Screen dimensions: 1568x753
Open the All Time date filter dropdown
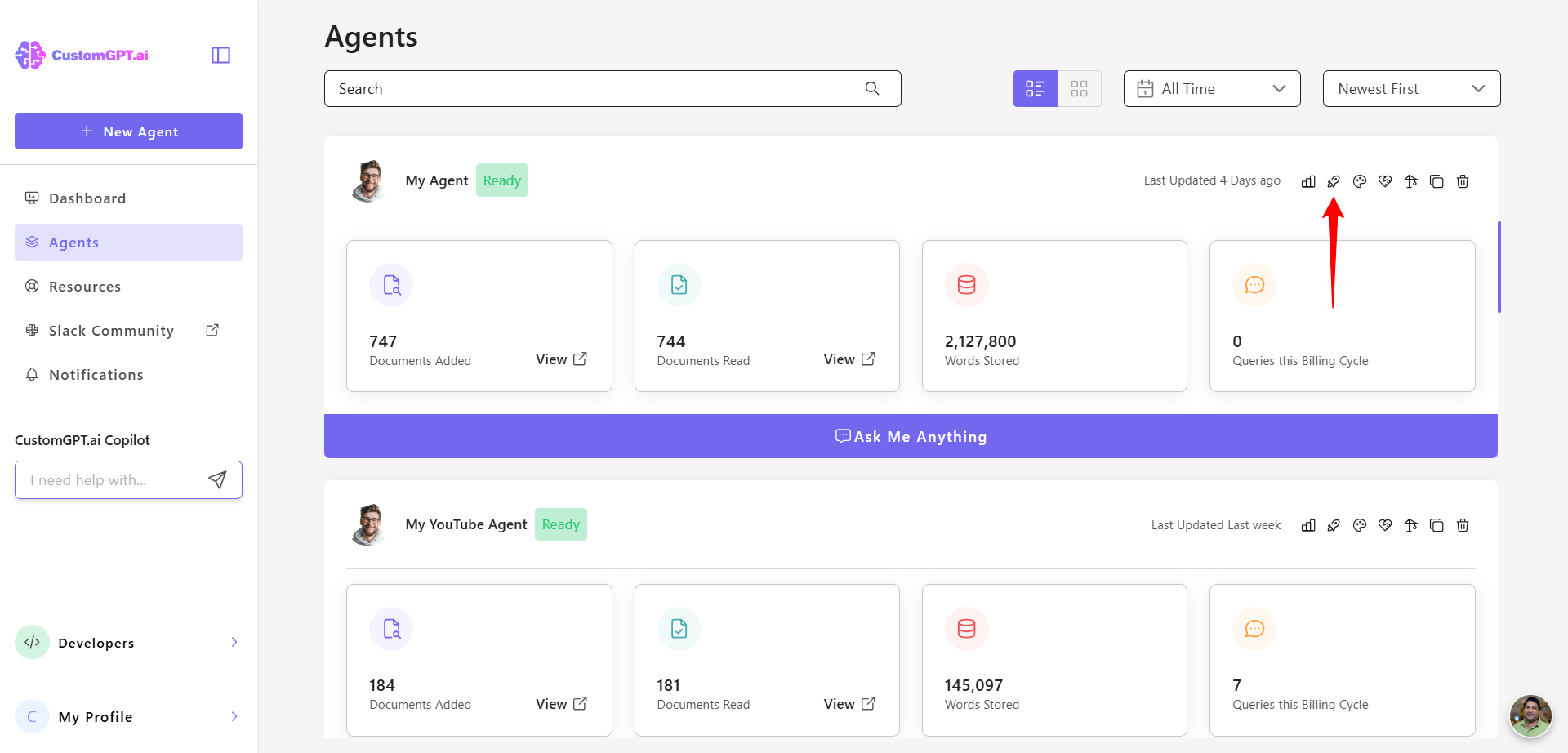click(x=1212, y=88)
